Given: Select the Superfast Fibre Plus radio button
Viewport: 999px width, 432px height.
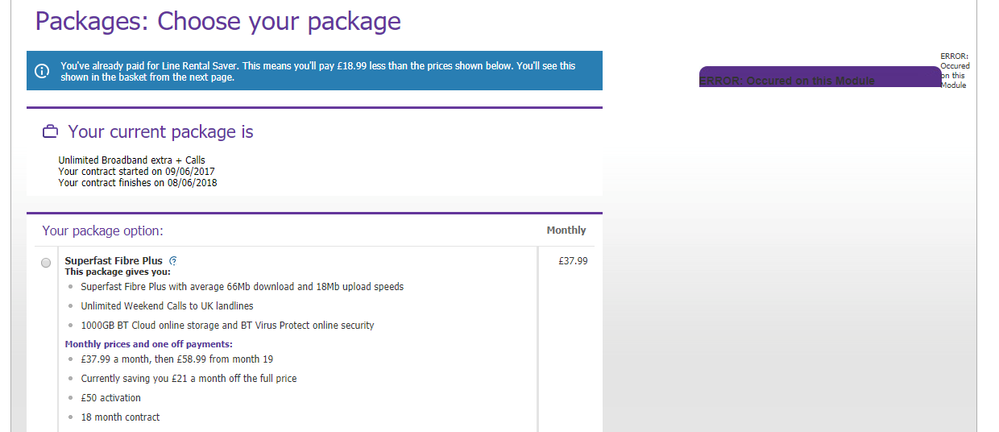Looking at the screenshot, I should (x=46, y=262).
